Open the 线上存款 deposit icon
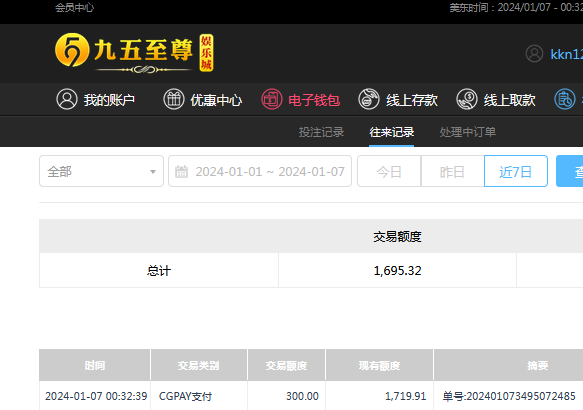Viewport: 583px width, 410px height. point(369,99)
